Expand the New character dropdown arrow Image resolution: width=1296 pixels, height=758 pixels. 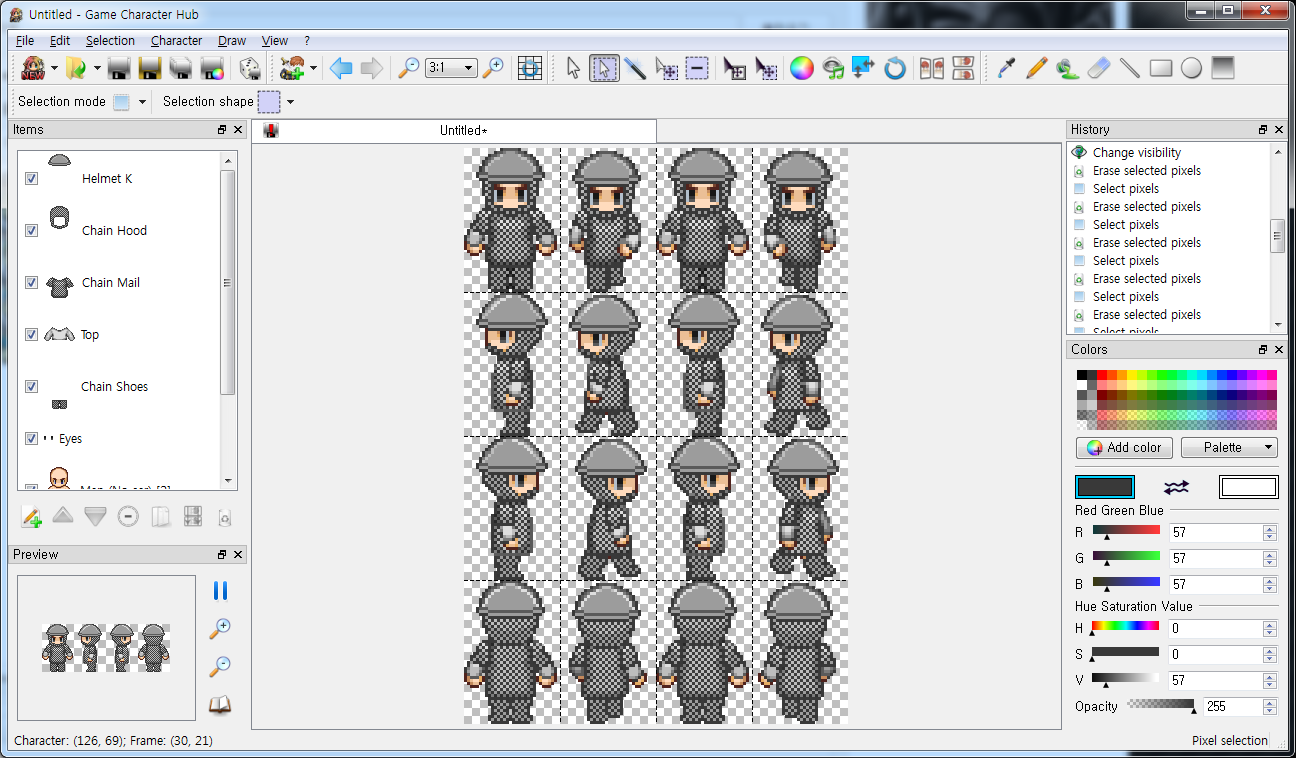[x=54, y=68]
